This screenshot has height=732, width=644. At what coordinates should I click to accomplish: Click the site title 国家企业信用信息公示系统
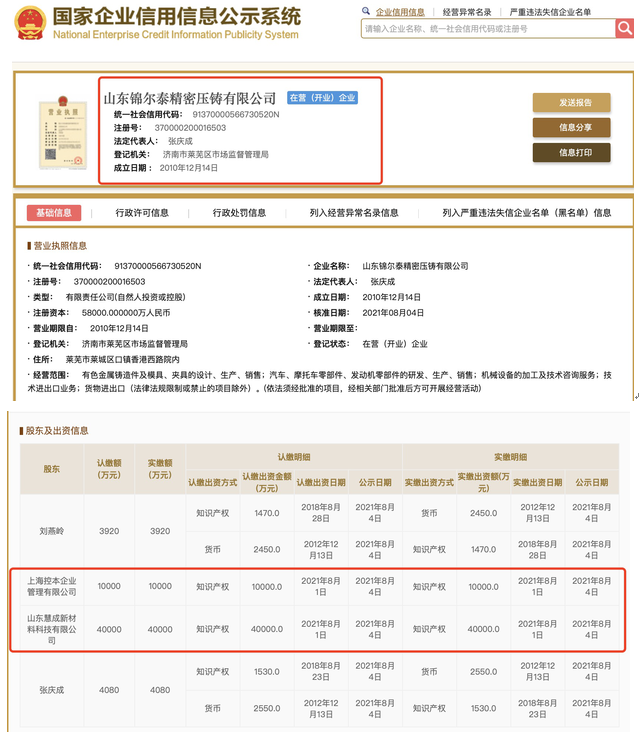pos(177,17)
